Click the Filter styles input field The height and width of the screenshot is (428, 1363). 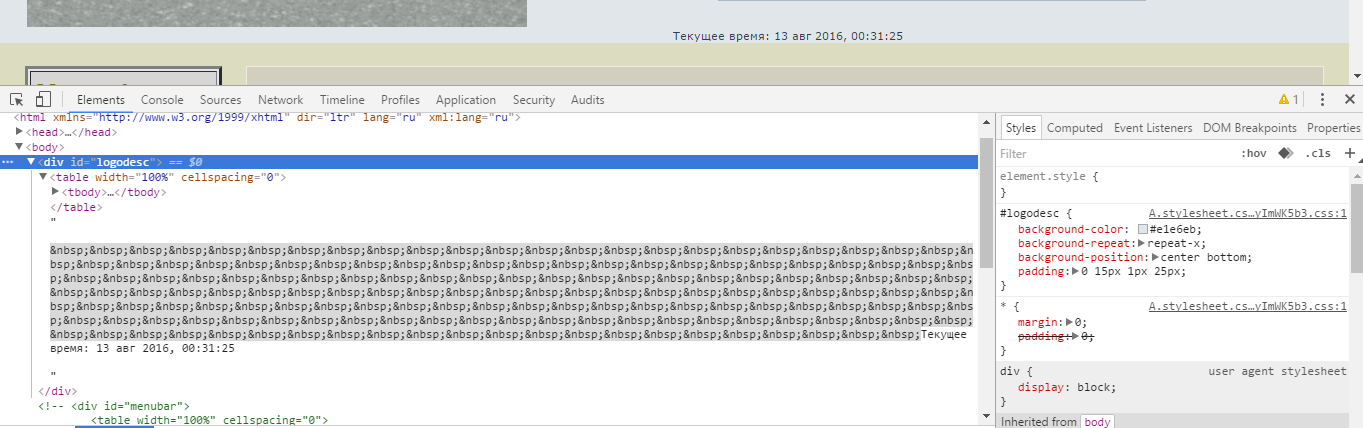click(1110, 154)
